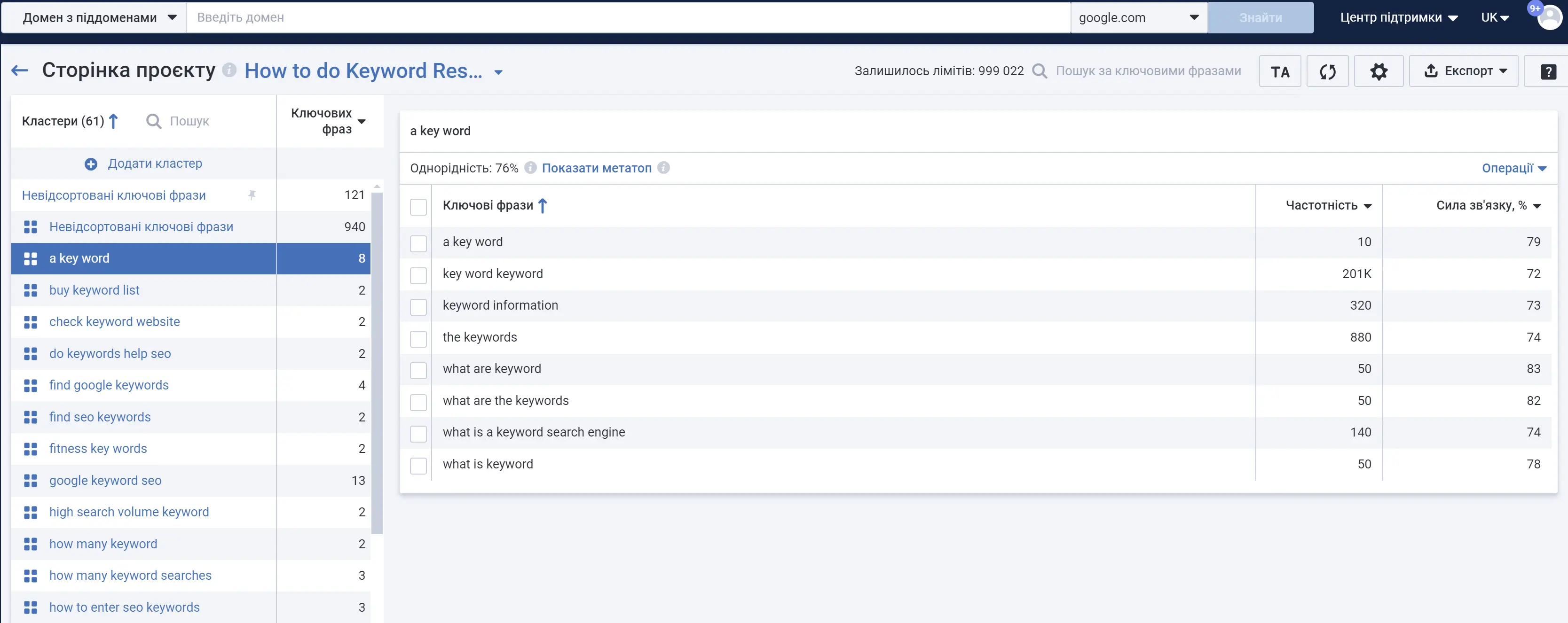1568x623 pixels.
Task: Expand the Операції dropdown menu
Action: [x=1513, y=168]
